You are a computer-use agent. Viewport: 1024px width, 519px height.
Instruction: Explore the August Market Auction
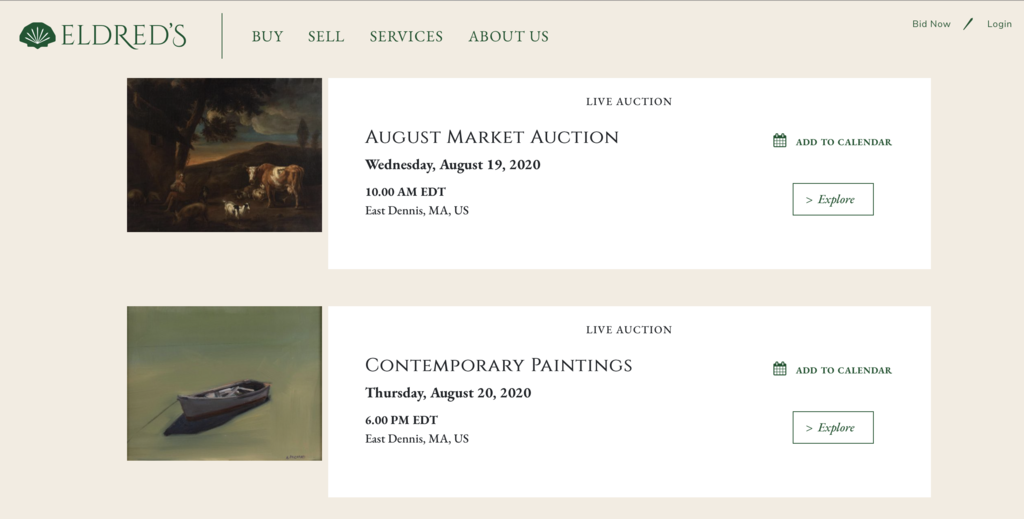tap(832, 199)
